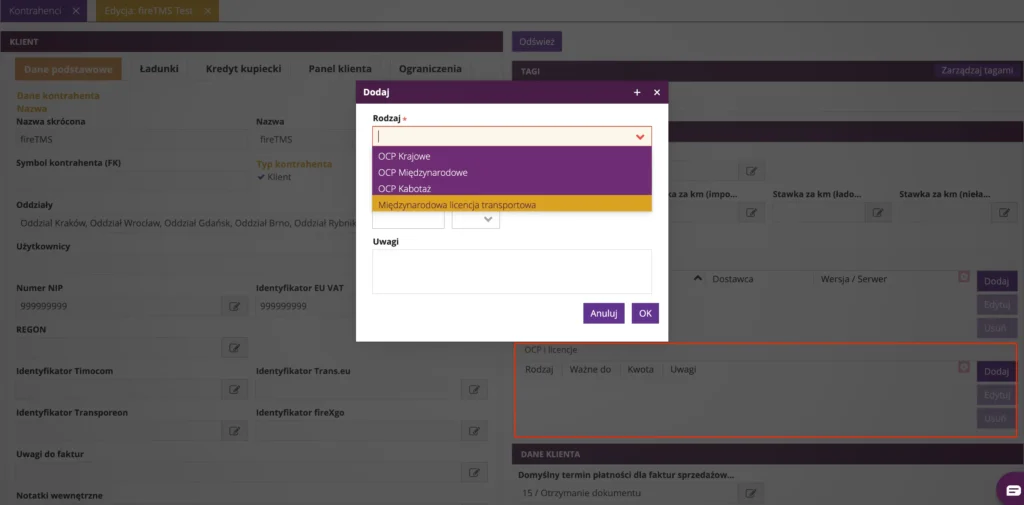Switch to the Kontrahenci tab
Screen dimensions: 1024x505
click(x=35, y=11)
